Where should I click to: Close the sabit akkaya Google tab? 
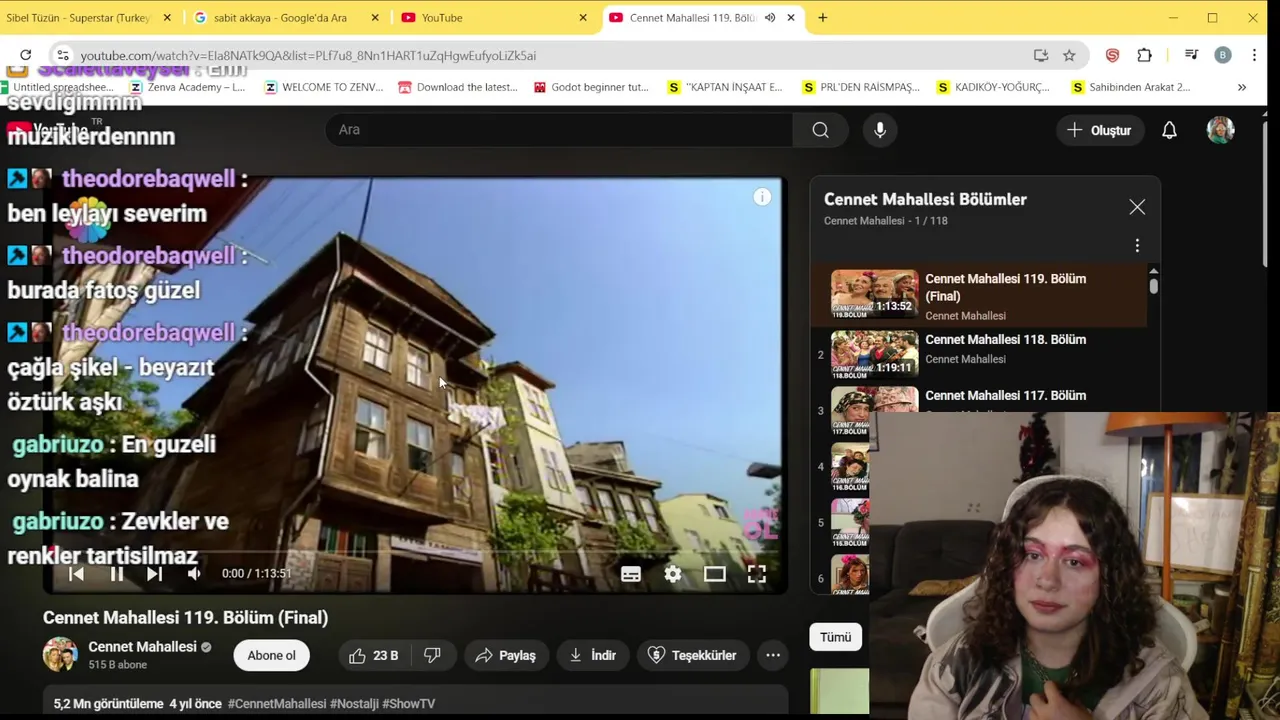(375, 18)
